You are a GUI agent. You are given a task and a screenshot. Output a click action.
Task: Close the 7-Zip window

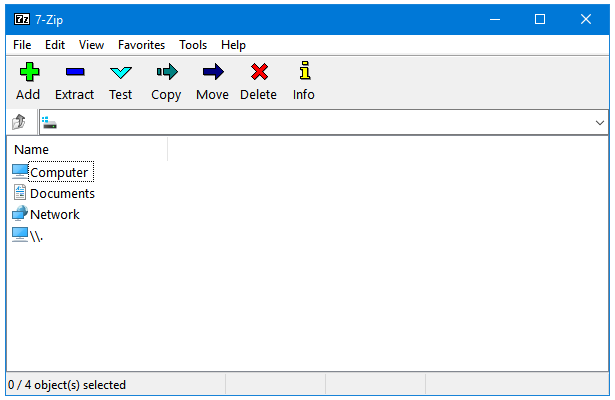586,19
